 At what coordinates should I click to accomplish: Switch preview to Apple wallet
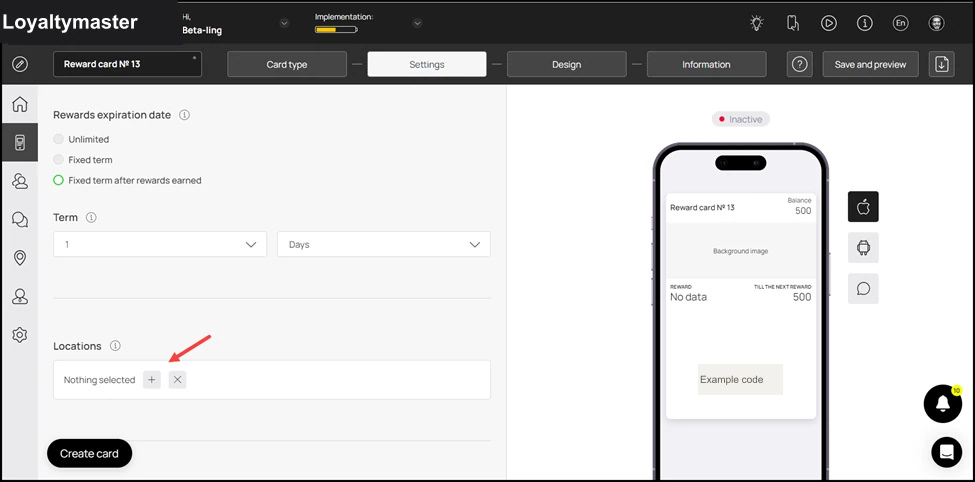[x=863, y=206]
